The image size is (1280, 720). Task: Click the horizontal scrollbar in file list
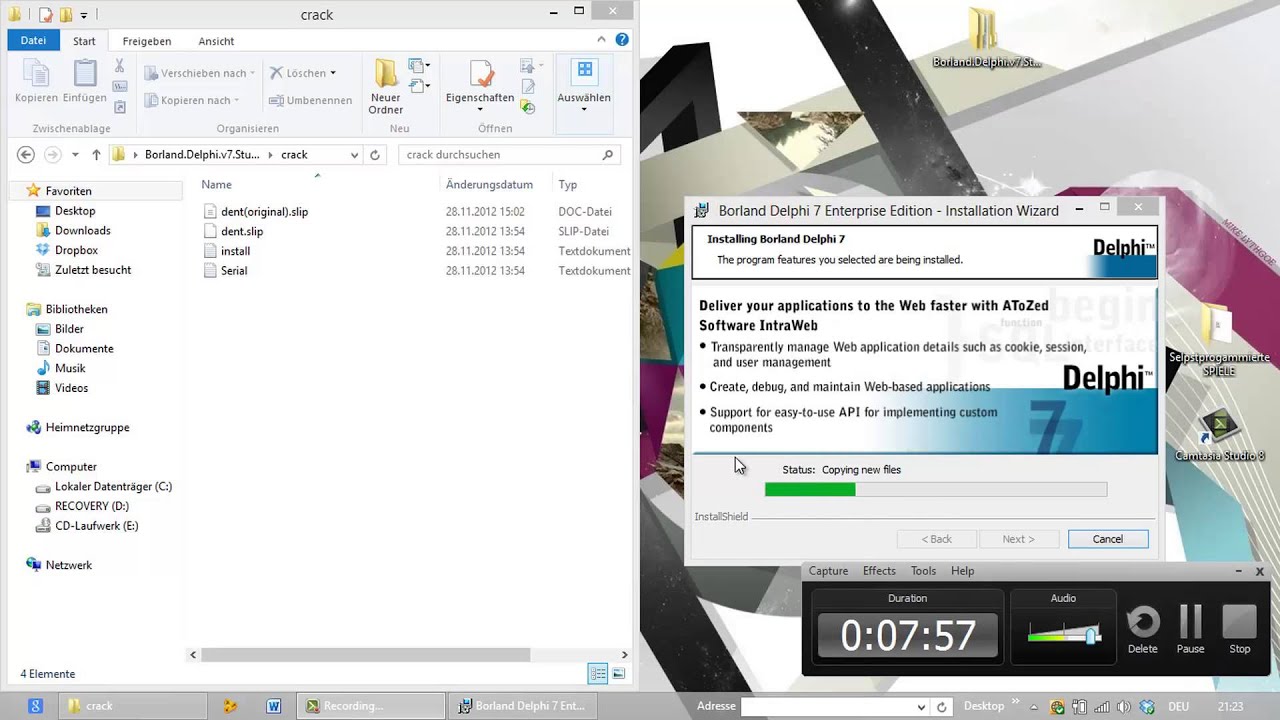(x=365, y=655)
